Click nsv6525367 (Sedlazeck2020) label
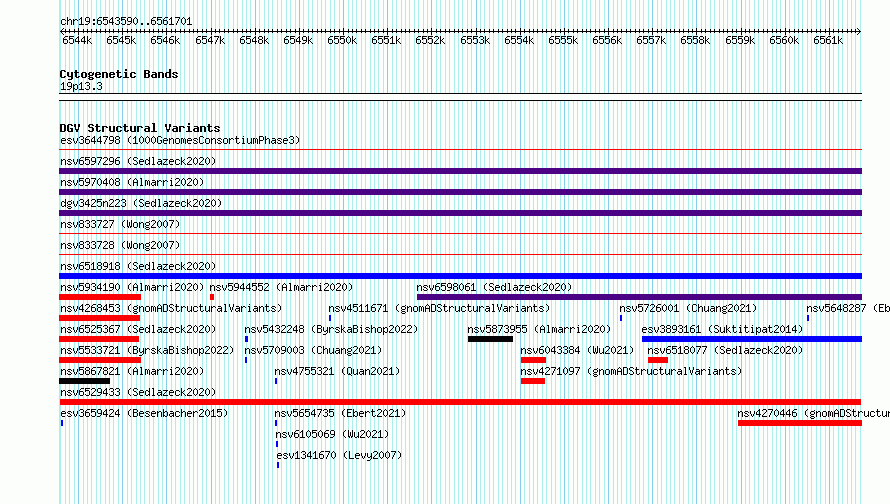Screen dimensions: 890x504 [138, 329]
